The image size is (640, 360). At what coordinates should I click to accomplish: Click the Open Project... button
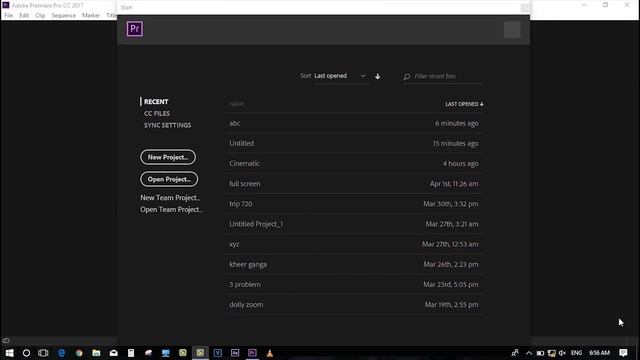169,179
